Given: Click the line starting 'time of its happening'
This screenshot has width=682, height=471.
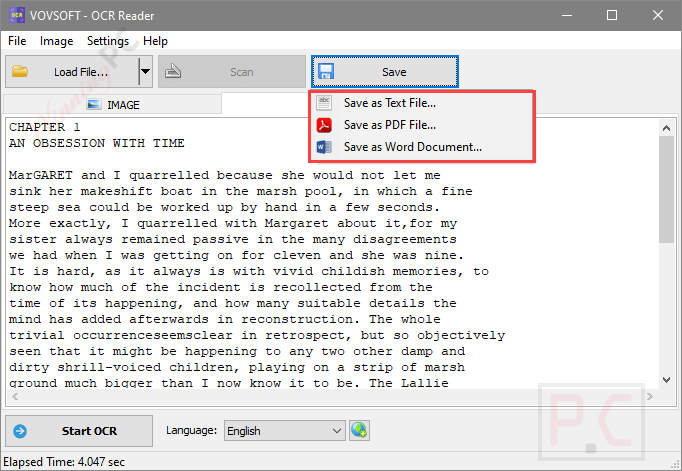Looking at the screenshot, I should pos(233,304).
